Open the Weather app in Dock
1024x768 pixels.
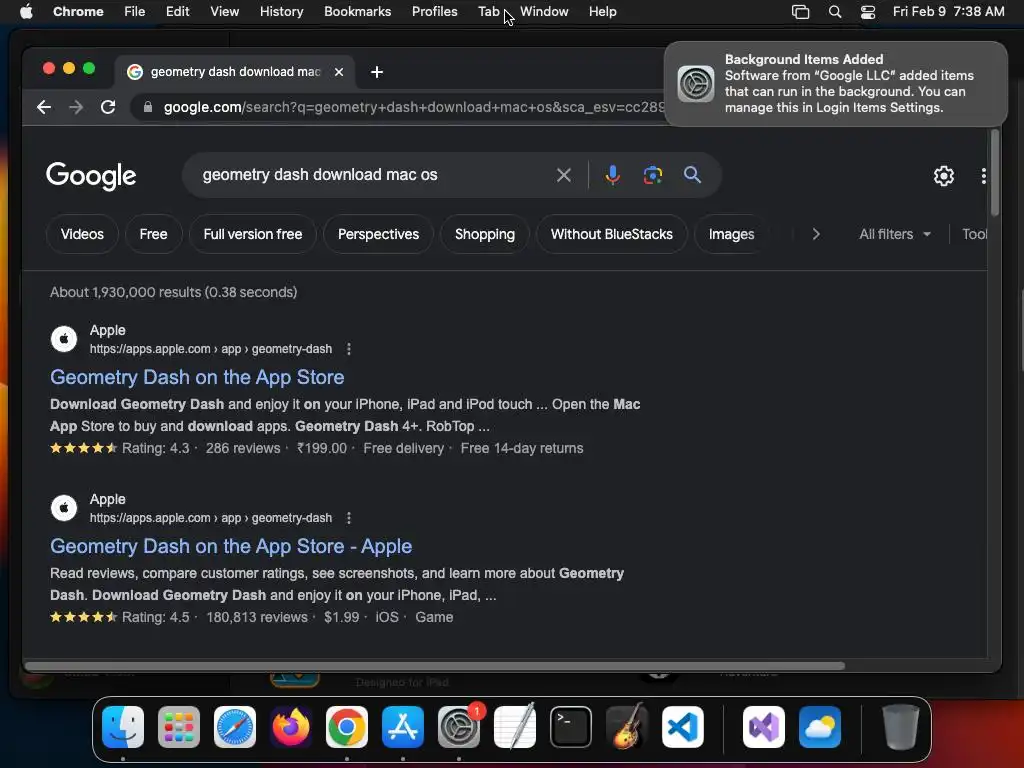coord(820,727)
